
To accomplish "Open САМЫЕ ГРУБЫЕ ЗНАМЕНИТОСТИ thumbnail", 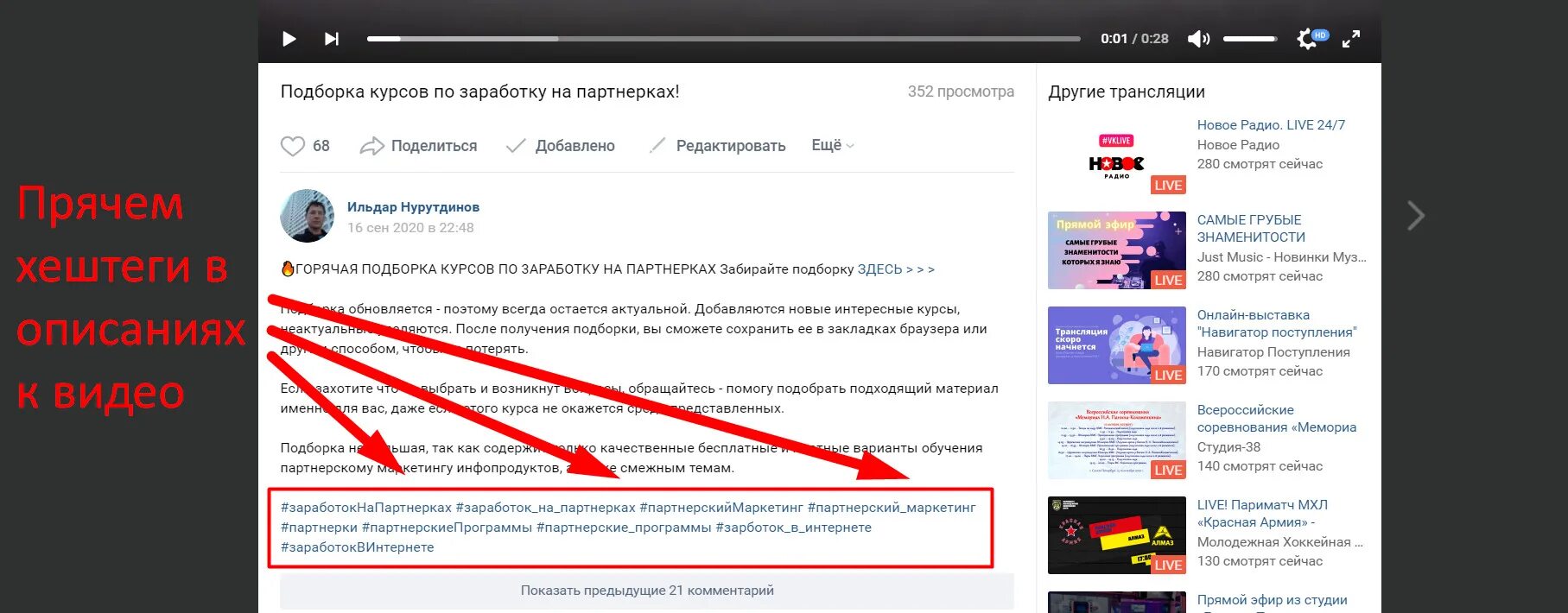I will click(1117, 250).
